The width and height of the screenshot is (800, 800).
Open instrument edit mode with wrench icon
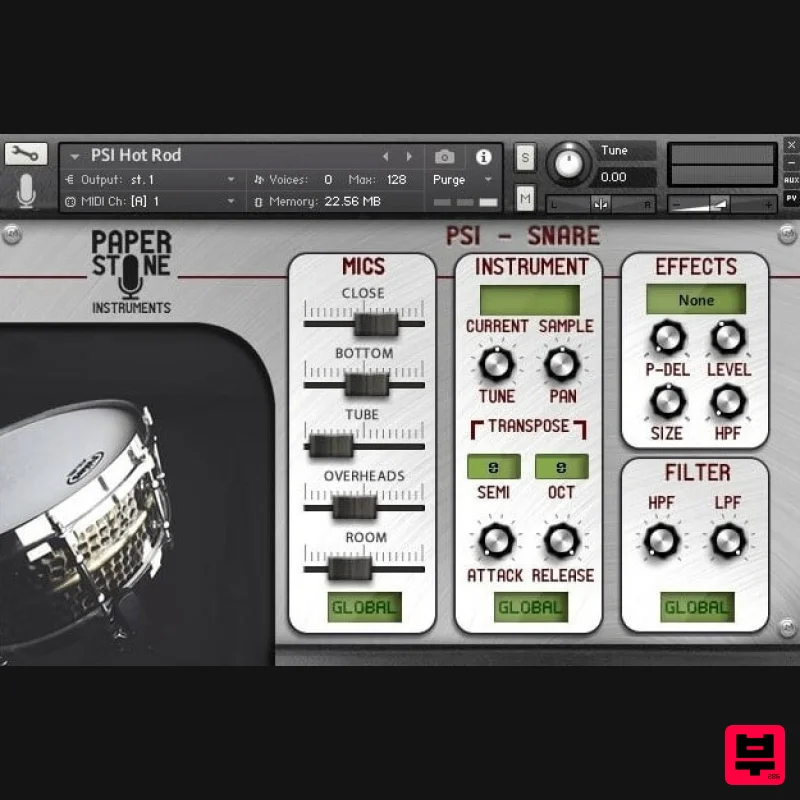tap(26, 154)
